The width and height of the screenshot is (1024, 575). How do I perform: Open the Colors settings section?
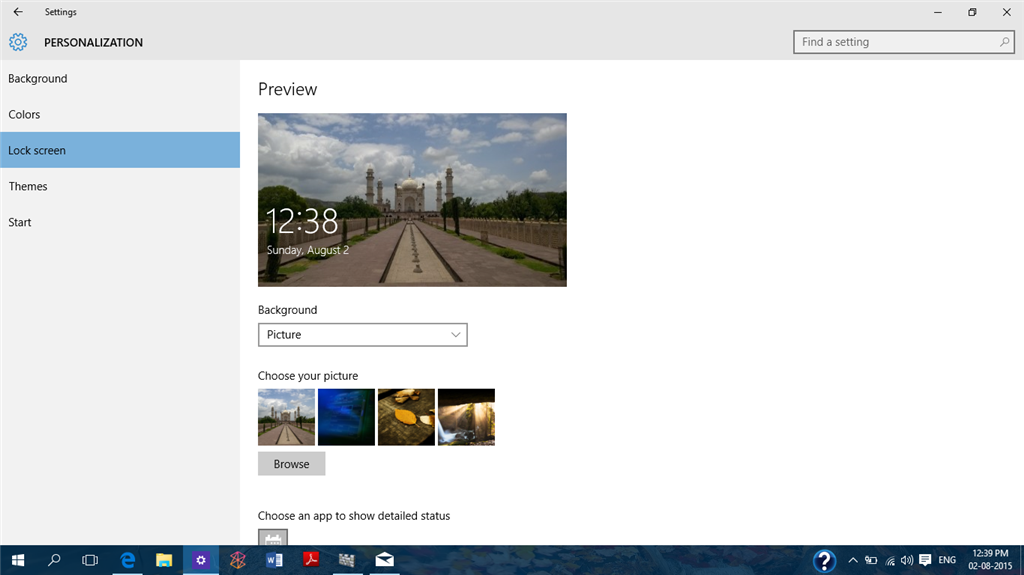[120, 114]
